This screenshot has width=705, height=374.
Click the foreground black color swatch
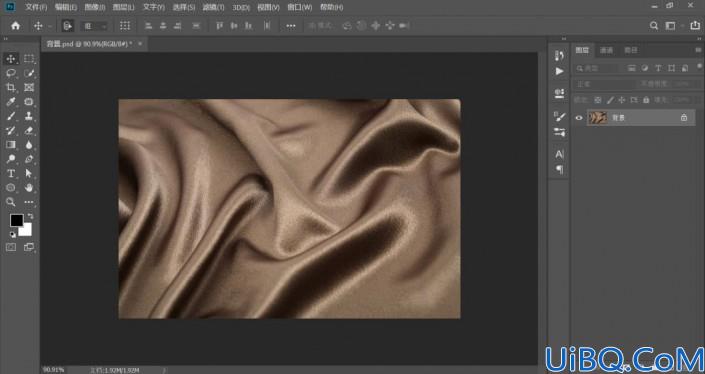click(17, 220)
